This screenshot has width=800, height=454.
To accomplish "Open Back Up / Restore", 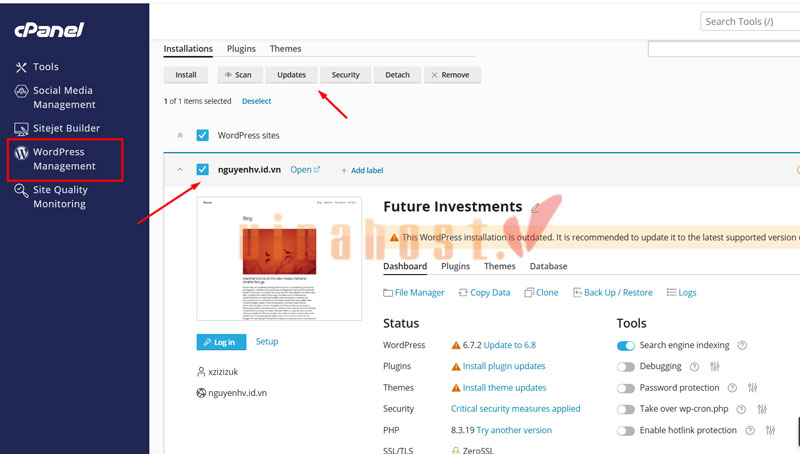I will 612,292.
